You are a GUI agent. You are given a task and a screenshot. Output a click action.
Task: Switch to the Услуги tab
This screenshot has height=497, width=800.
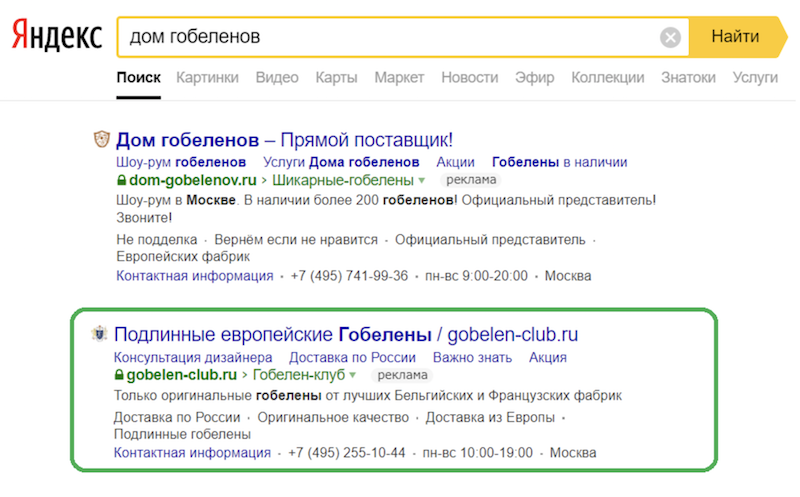755,78
